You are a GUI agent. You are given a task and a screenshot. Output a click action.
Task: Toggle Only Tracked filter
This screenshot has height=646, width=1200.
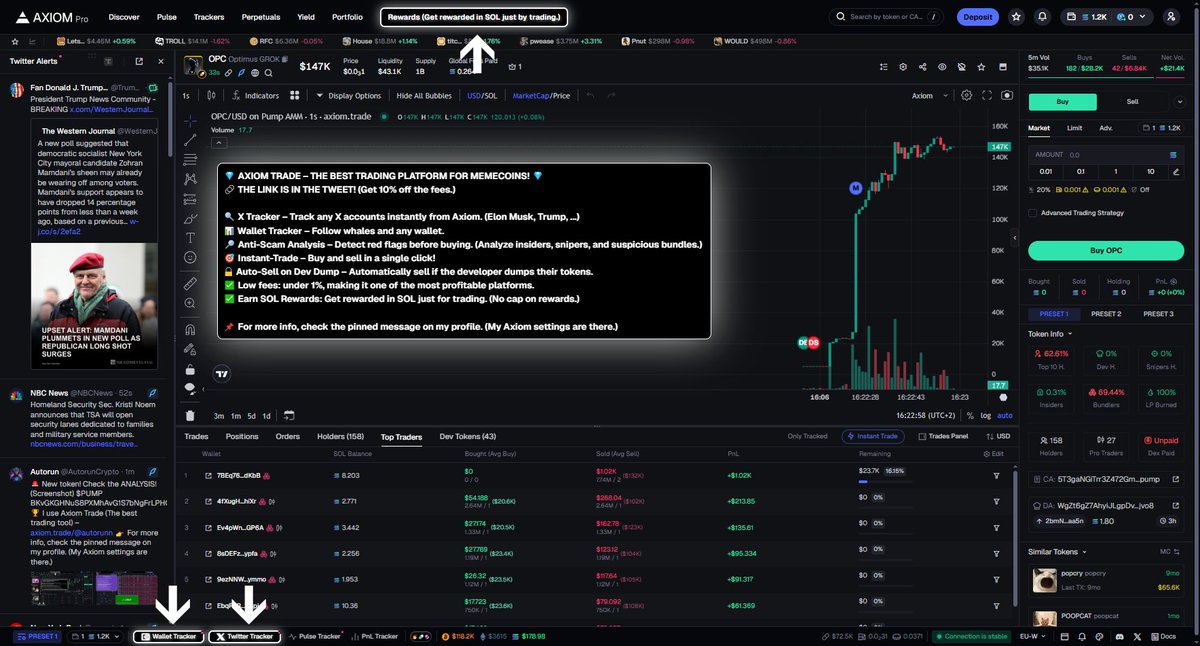(807, 436)
